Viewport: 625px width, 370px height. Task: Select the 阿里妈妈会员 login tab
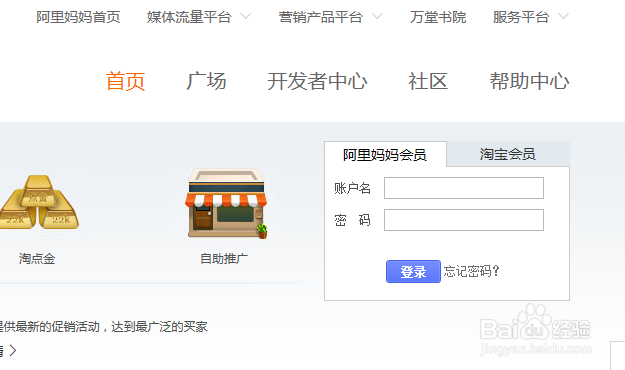[385, 155]
